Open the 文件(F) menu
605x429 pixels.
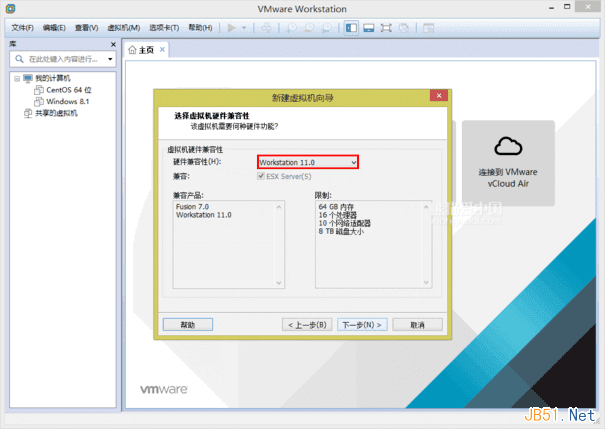click(22, 28)
